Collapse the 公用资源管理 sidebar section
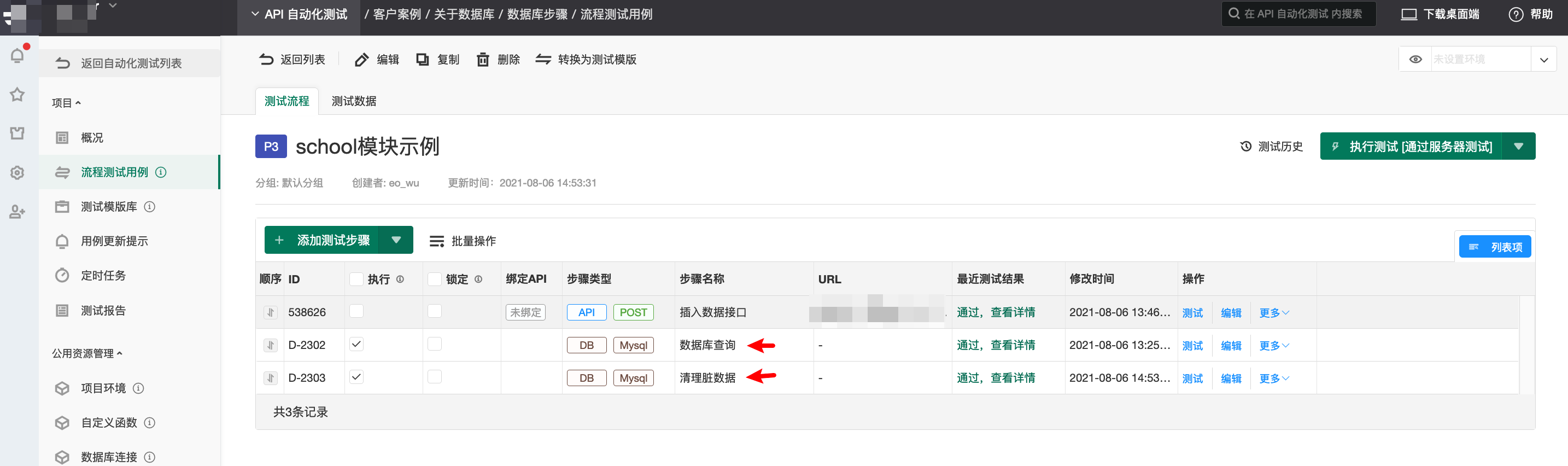 point(87,353)
